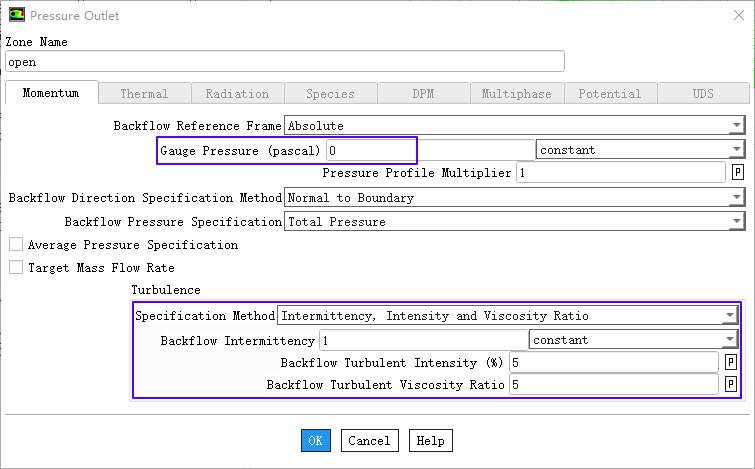
Task: Click the Backflow Turbulent Intensity input field
Action: tap(613, 362)
